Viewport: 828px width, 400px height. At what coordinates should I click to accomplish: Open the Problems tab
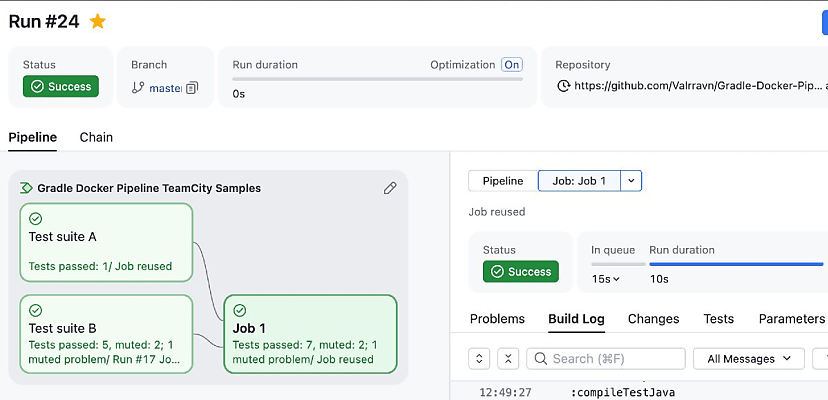[x=497, y=319]
